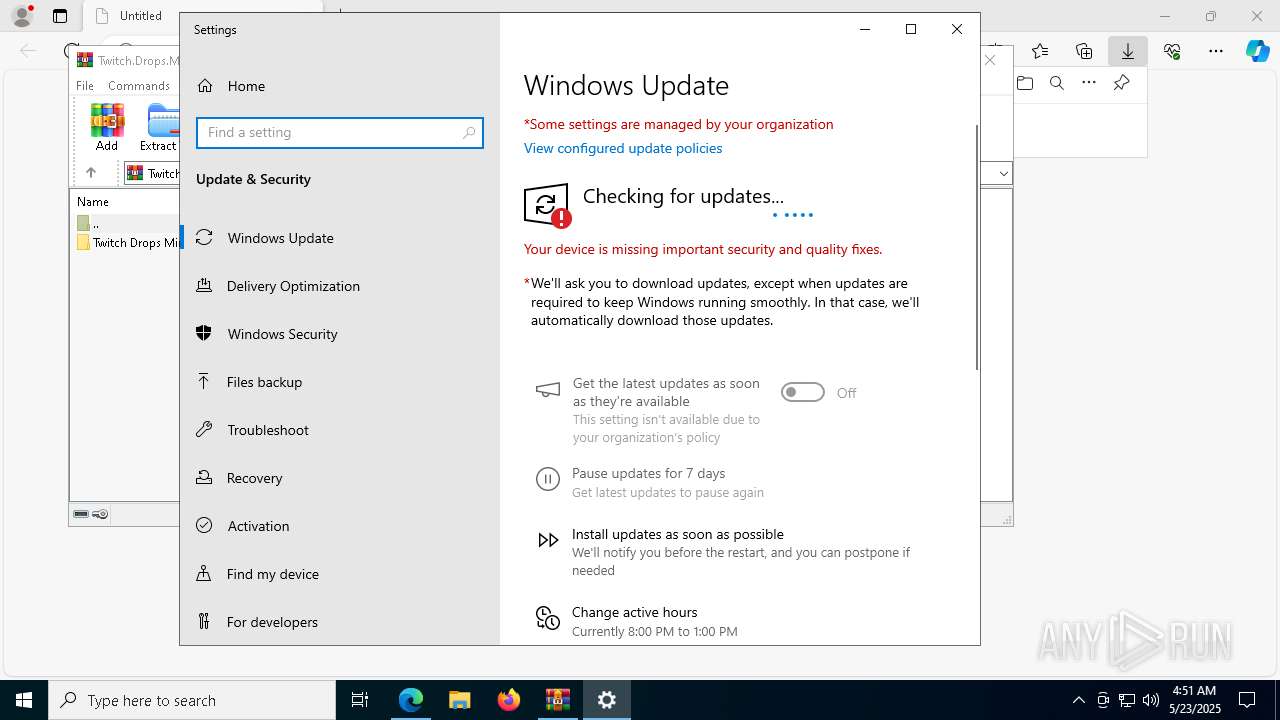Image resolution: width=1280 pixels, height=720 pixels.
Task: Click the magnifier icon in Find a setting box
Action: [469, 133]
